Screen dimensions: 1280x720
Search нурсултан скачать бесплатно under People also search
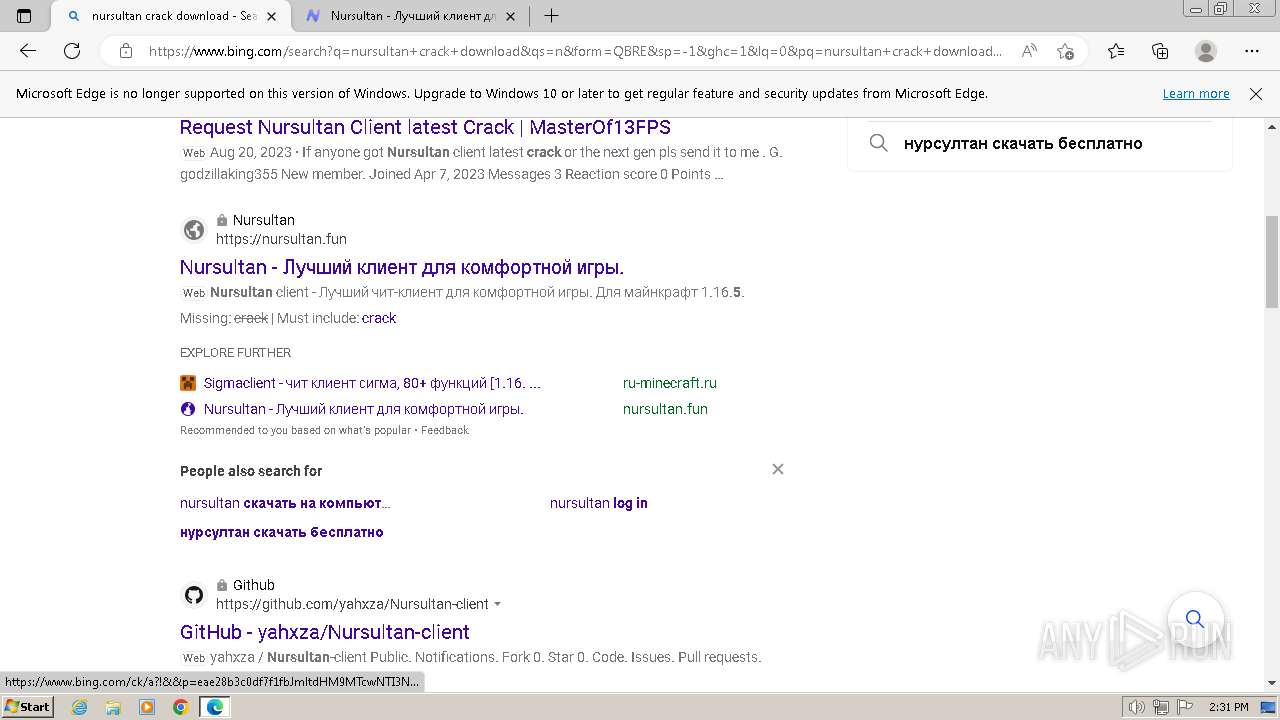tap(282, 532)
